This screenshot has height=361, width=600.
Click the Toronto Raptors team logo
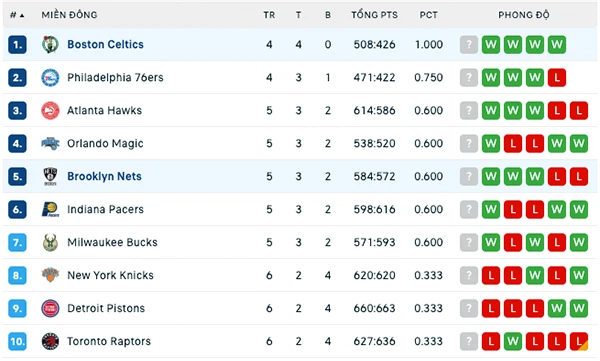[50, 341]
